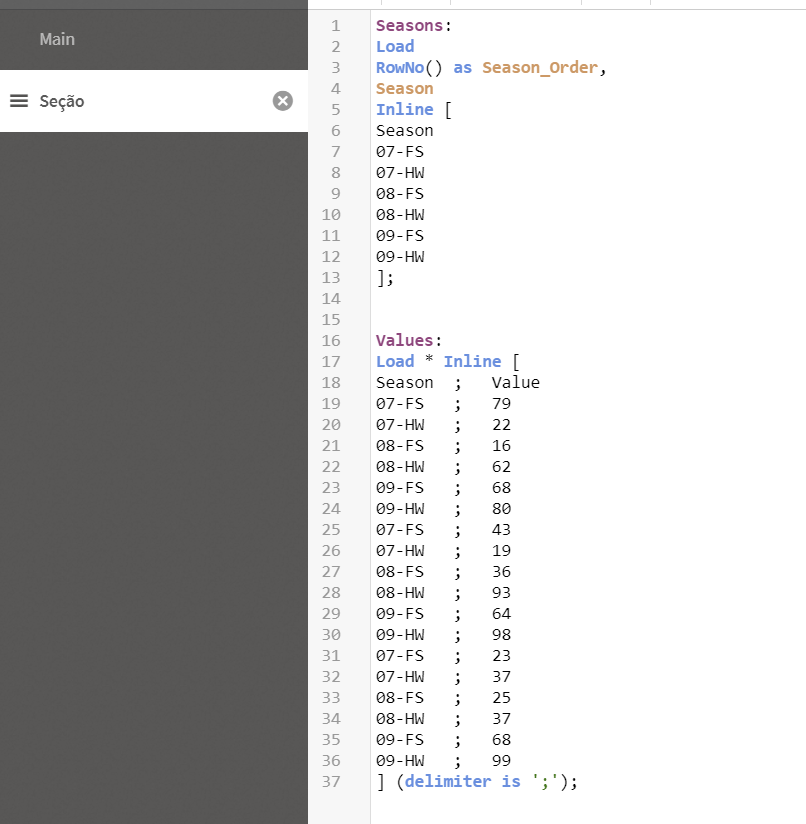
Task: Click the value 99 on line 36
Action: click(x=501, y=760)
